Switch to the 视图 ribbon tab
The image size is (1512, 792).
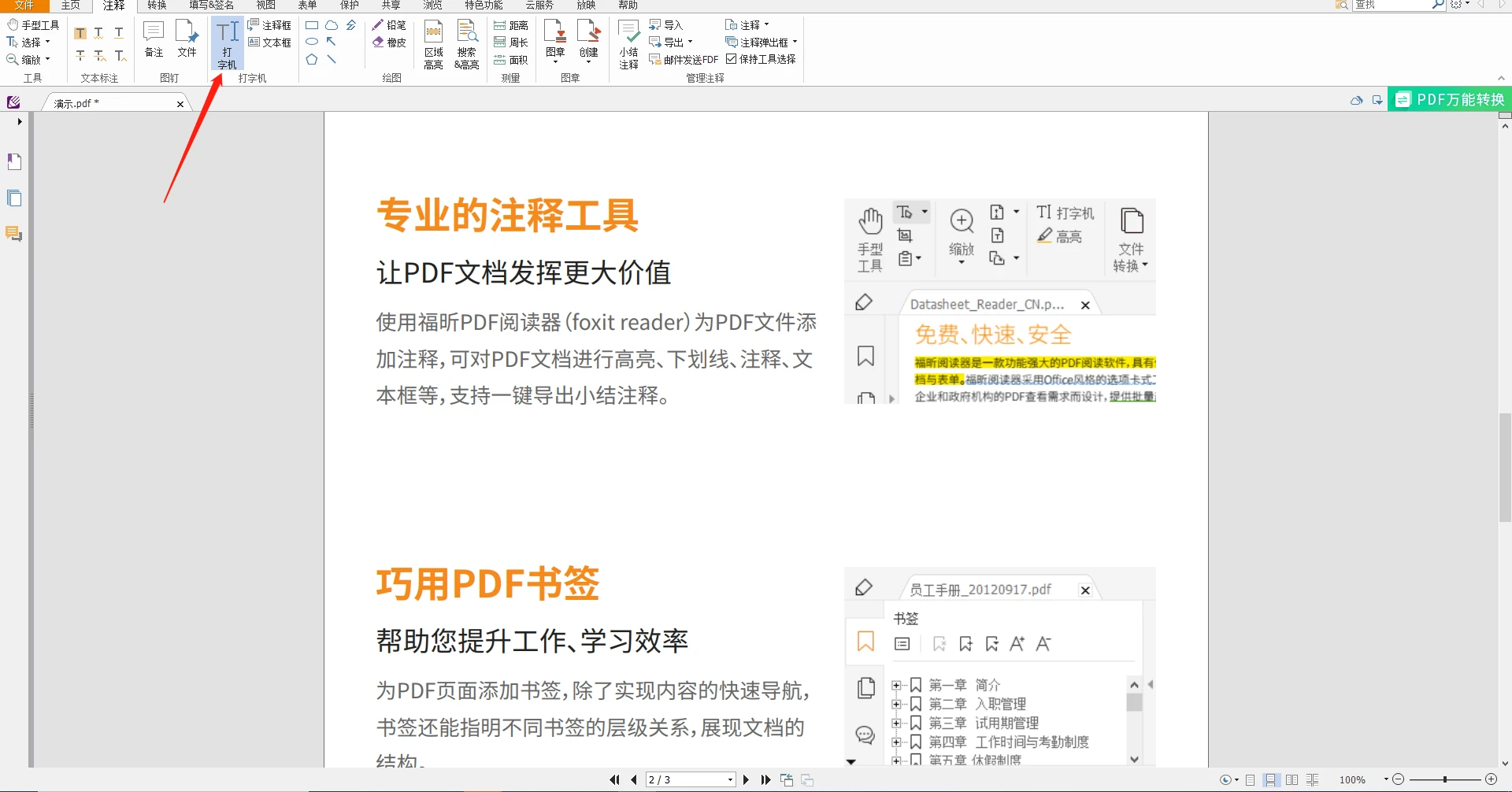click(x=265, y=6)
